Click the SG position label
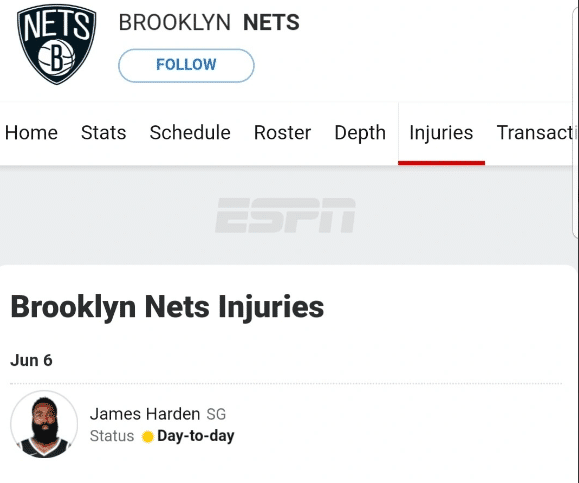Viewport: 579px width, 483px height. (x=216, y=414)
